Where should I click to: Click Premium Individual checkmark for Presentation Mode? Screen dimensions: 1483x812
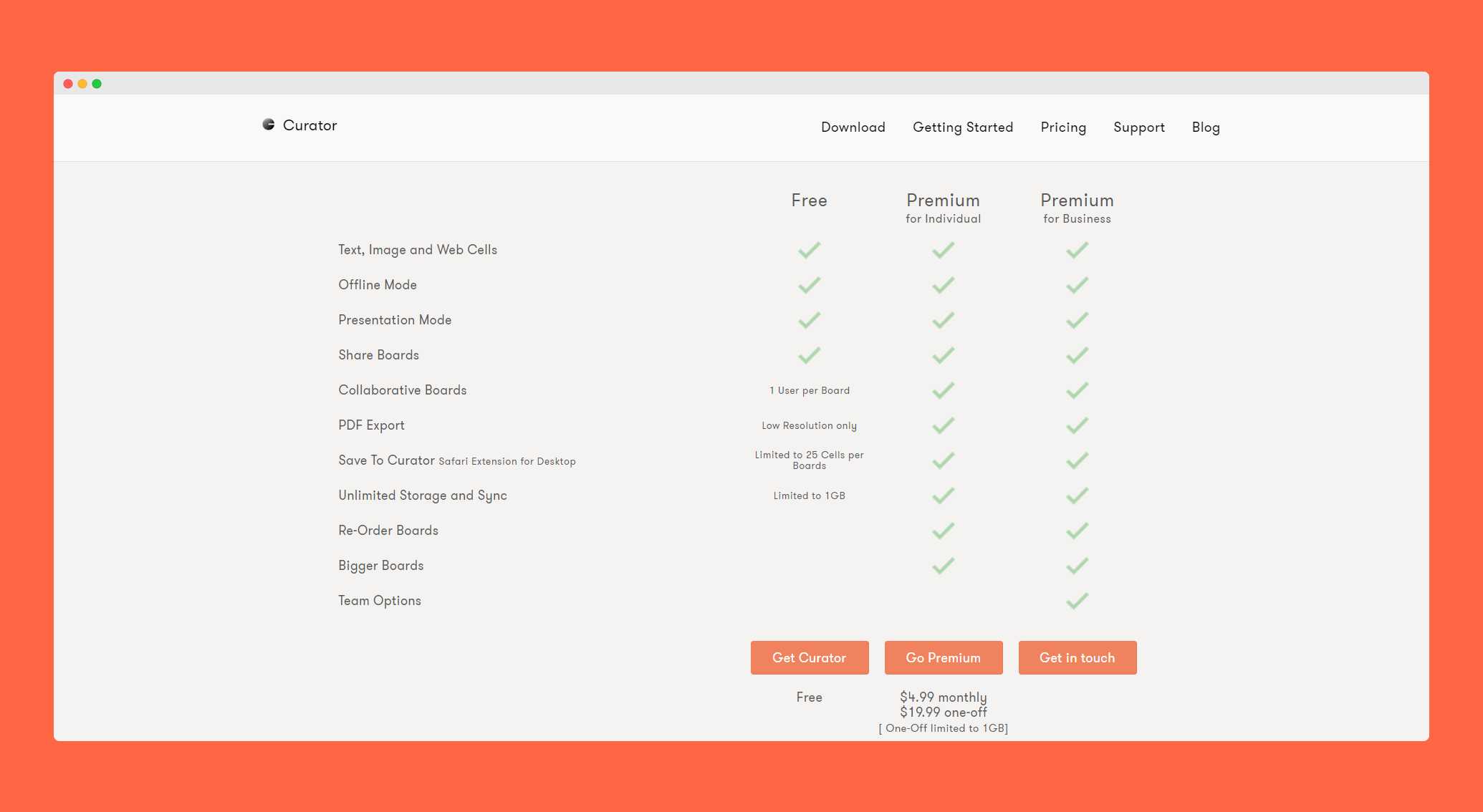tap(944, 320)
